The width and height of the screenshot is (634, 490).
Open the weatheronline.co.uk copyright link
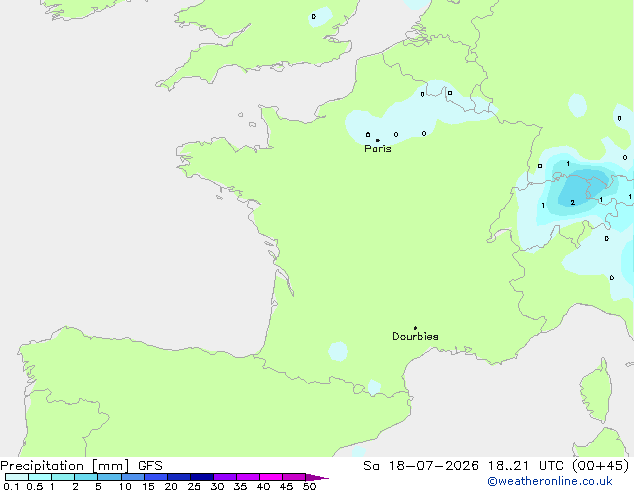point(550,481)
